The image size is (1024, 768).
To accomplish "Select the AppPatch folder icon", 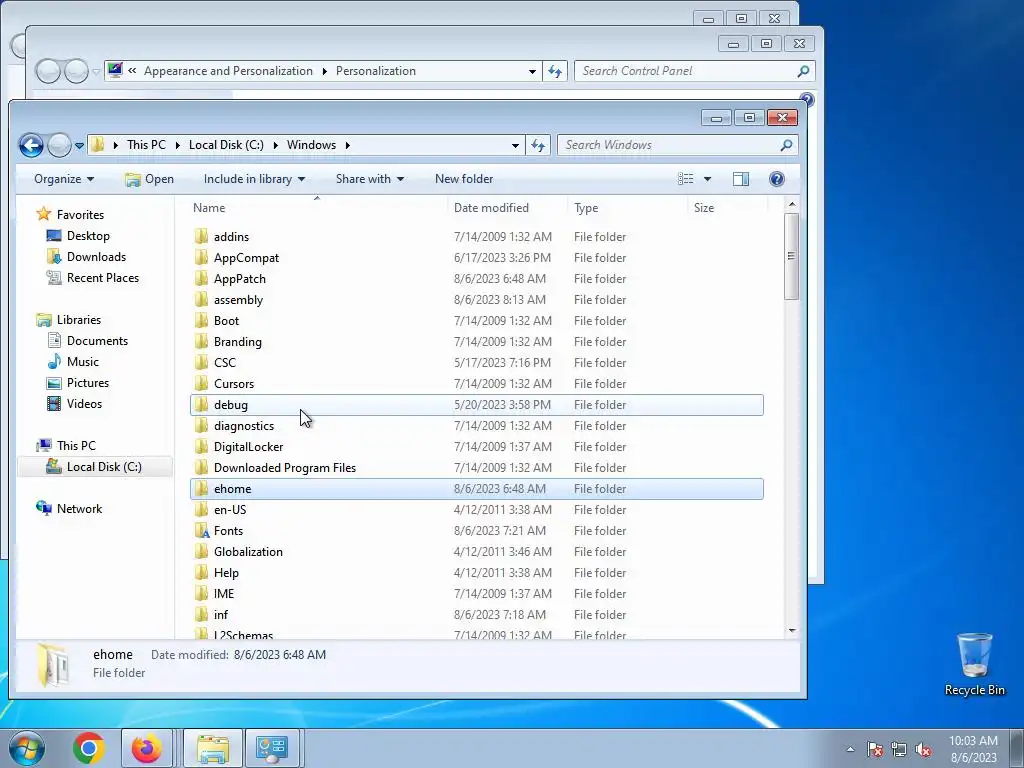I will [201, 278].
